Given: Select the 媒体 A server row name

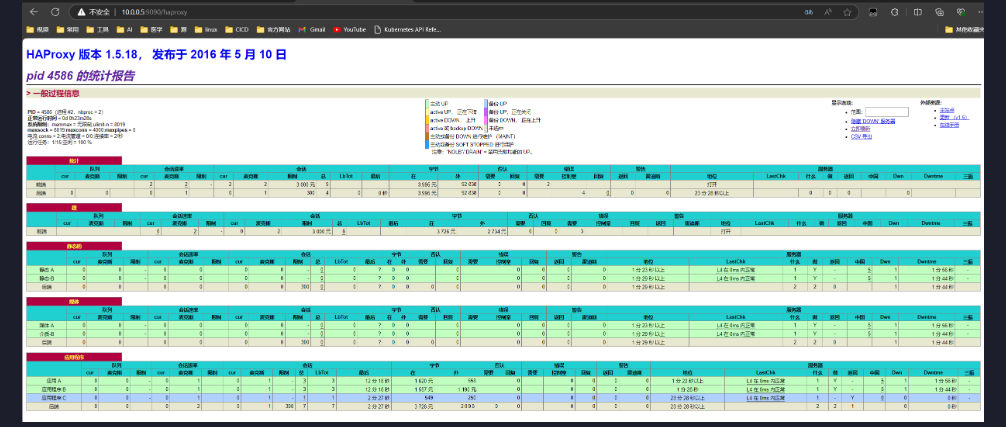Looking at the screenshot, I should click(x=47, y=325).
